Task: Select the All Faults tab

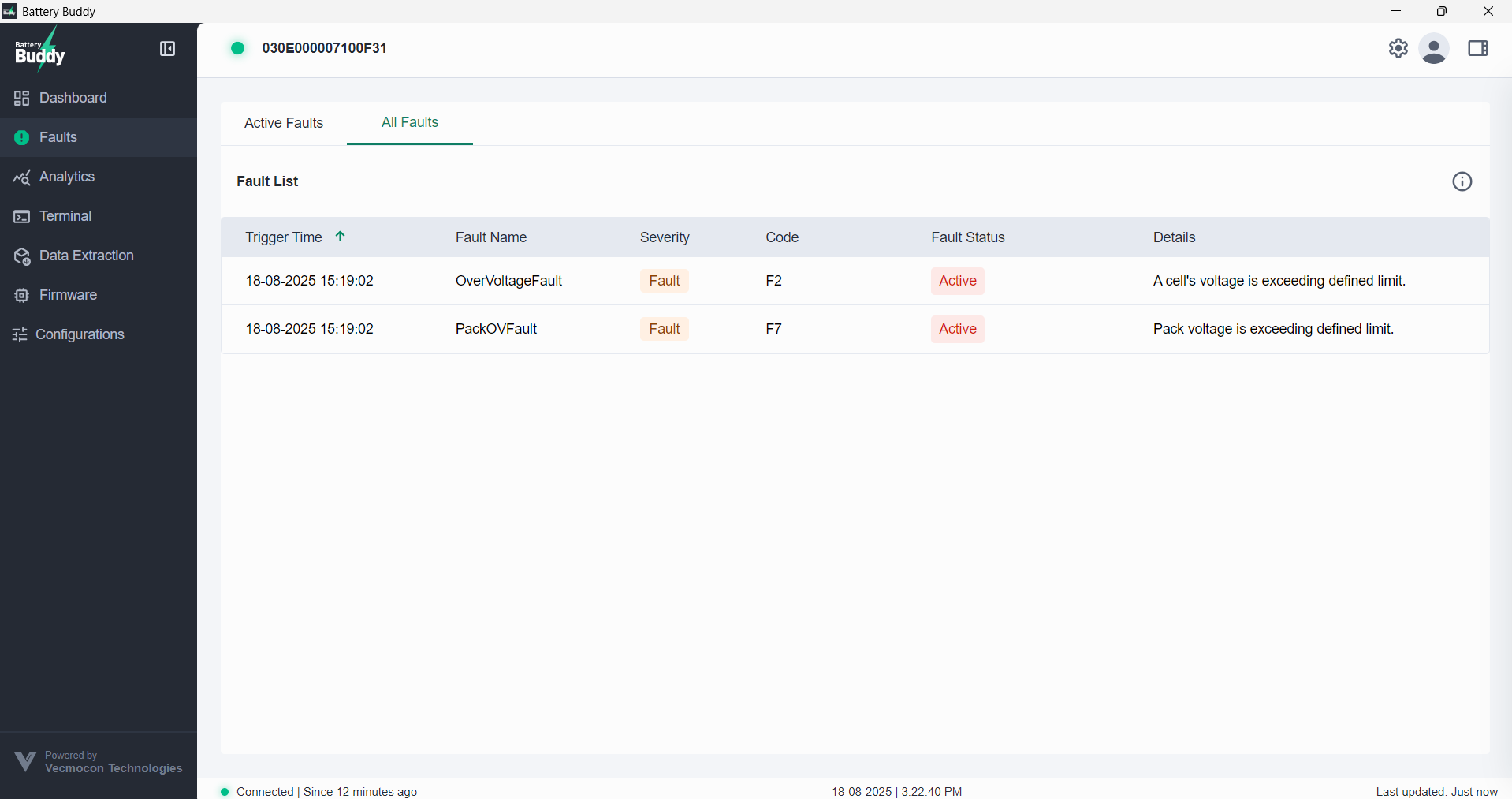Action: pos(410,122)
